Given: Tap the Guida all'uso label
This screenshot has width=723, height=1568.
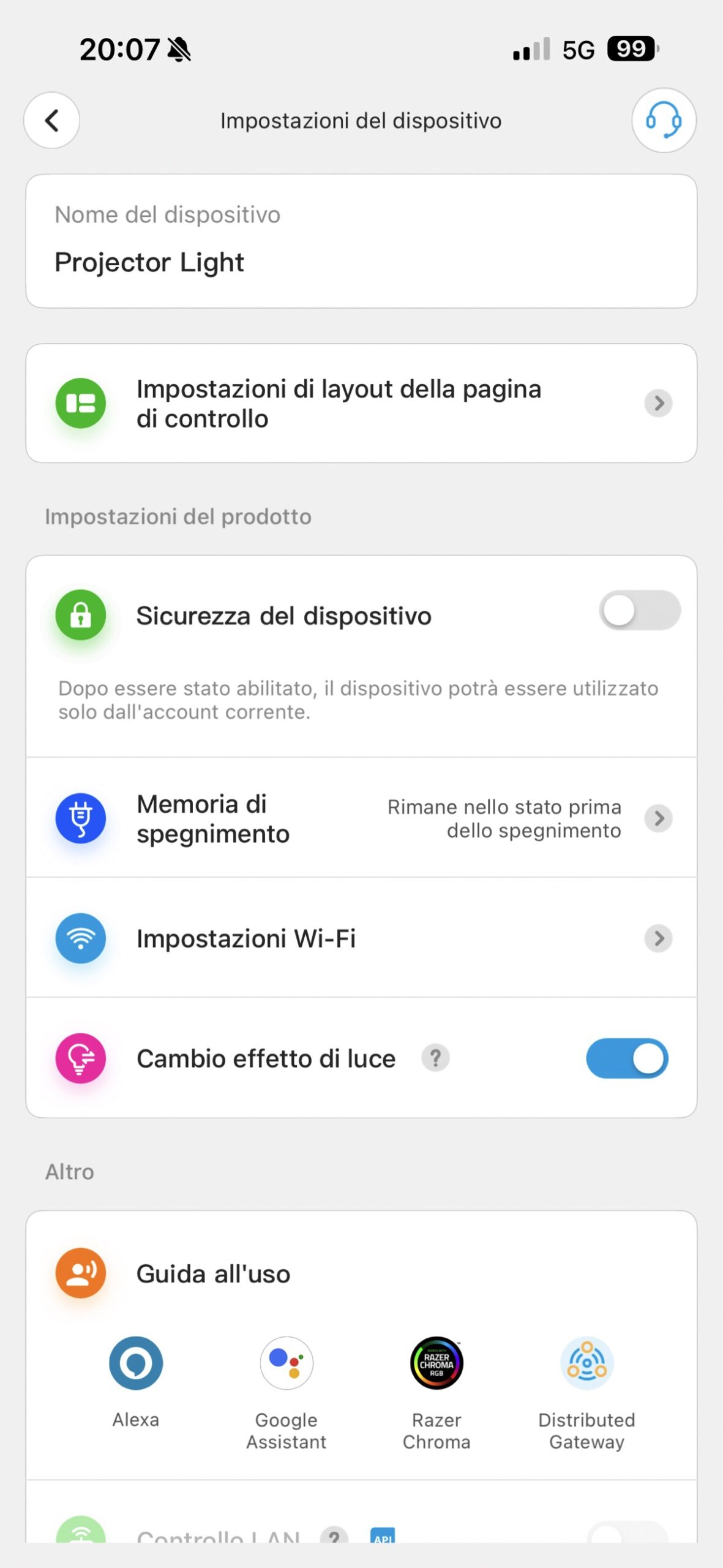Looking at the screenshot, I should [x=213, y=1274].
